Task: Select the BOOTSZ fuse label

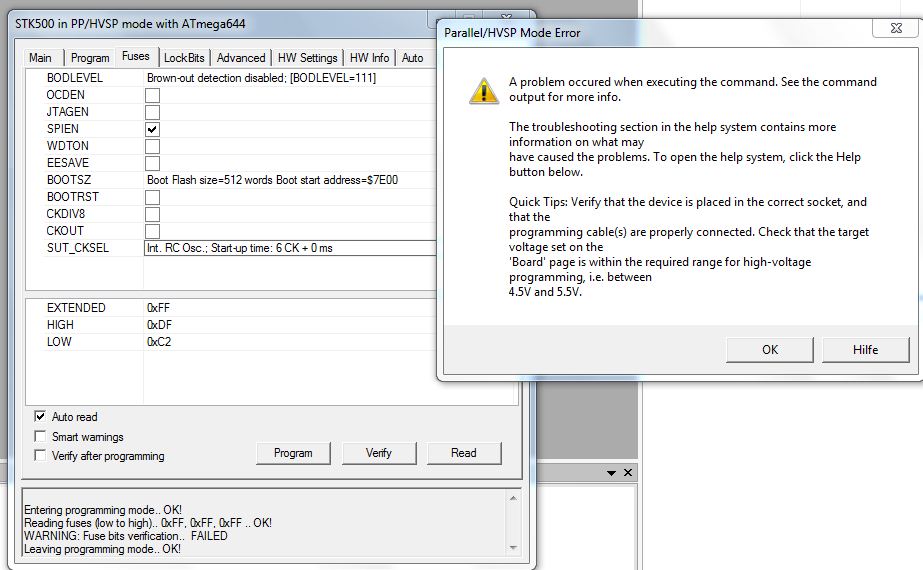Action: (x=69, y=180)
